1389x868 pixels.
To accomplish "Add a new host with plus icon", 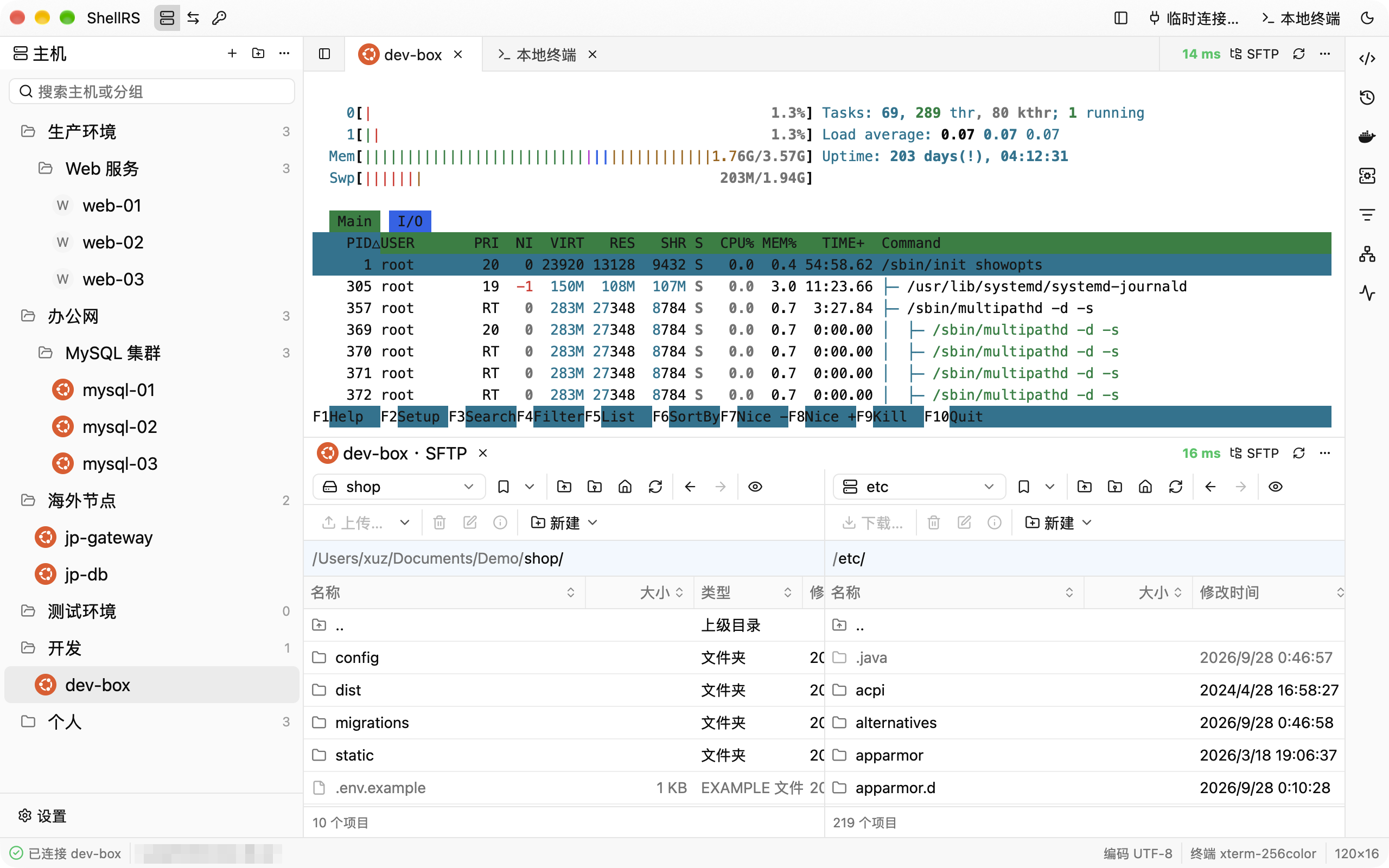I will 232,53.
